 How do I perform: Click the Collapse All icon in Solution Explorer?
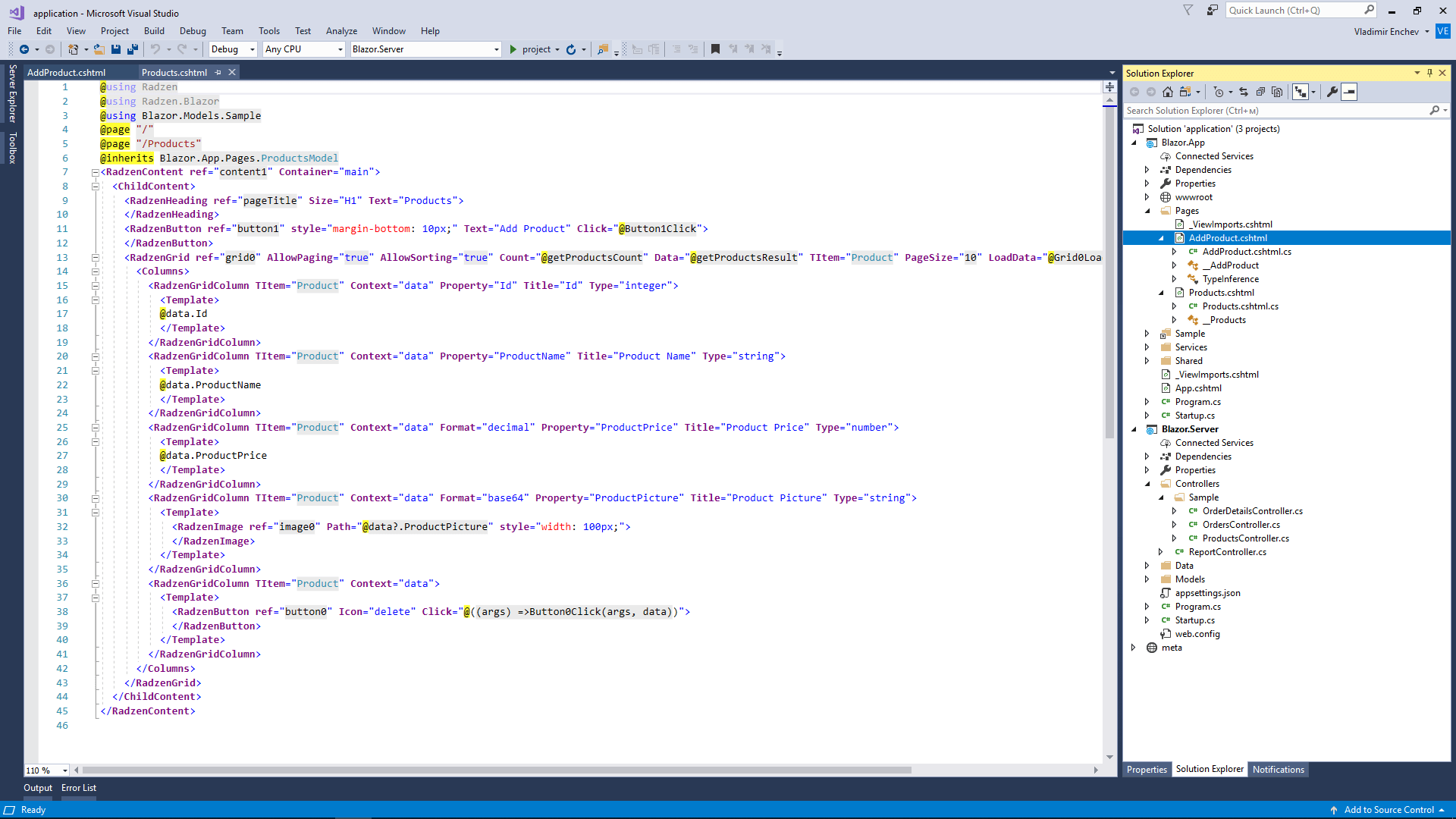coord(1260,92)
